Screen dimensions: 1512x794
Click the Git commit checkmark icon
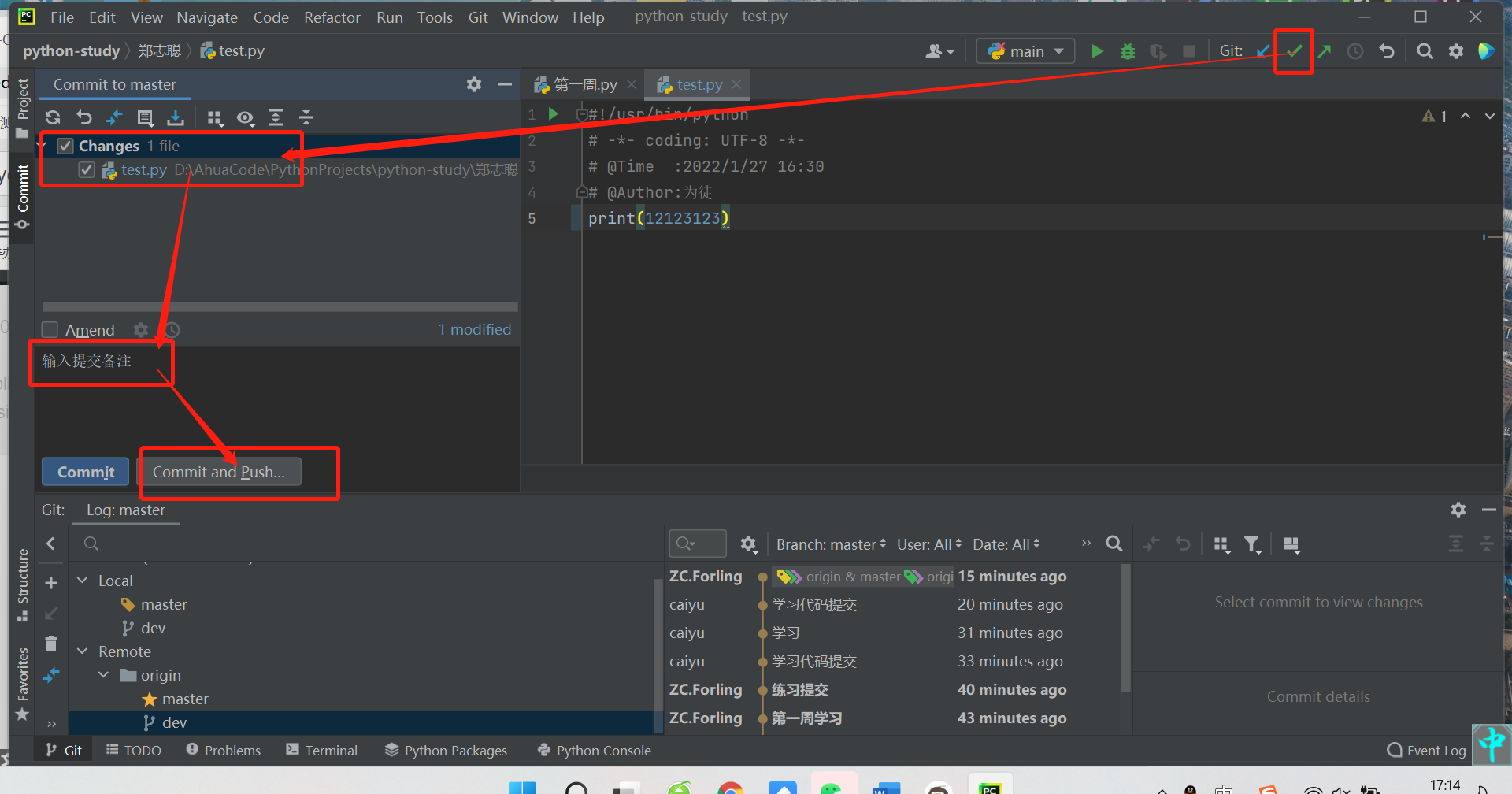1294,51
